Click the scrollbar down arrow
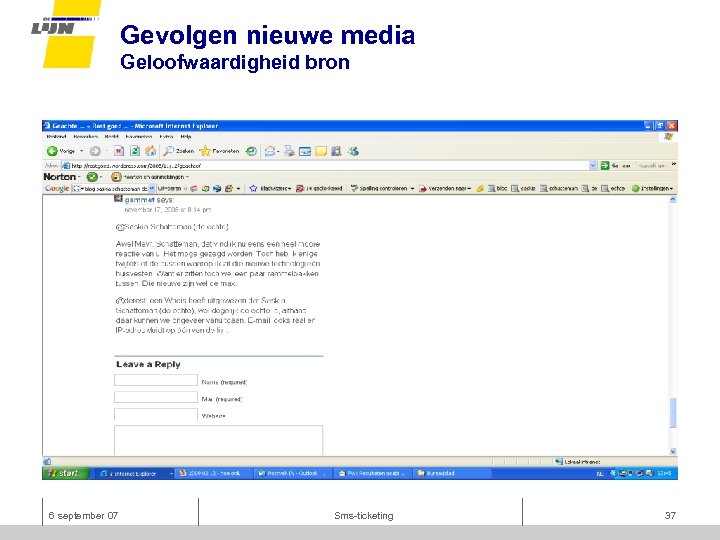Screen dimensions: 720x540 673,451
